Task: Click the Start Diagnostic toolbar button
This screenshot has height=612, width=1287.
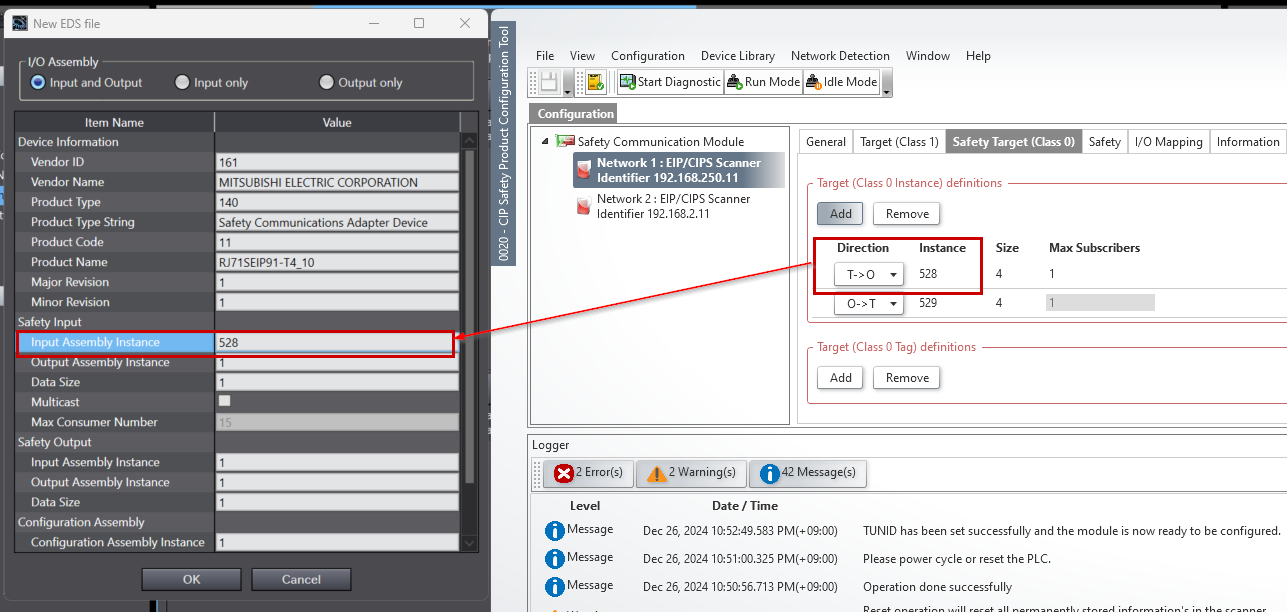Action: point(670,82)
